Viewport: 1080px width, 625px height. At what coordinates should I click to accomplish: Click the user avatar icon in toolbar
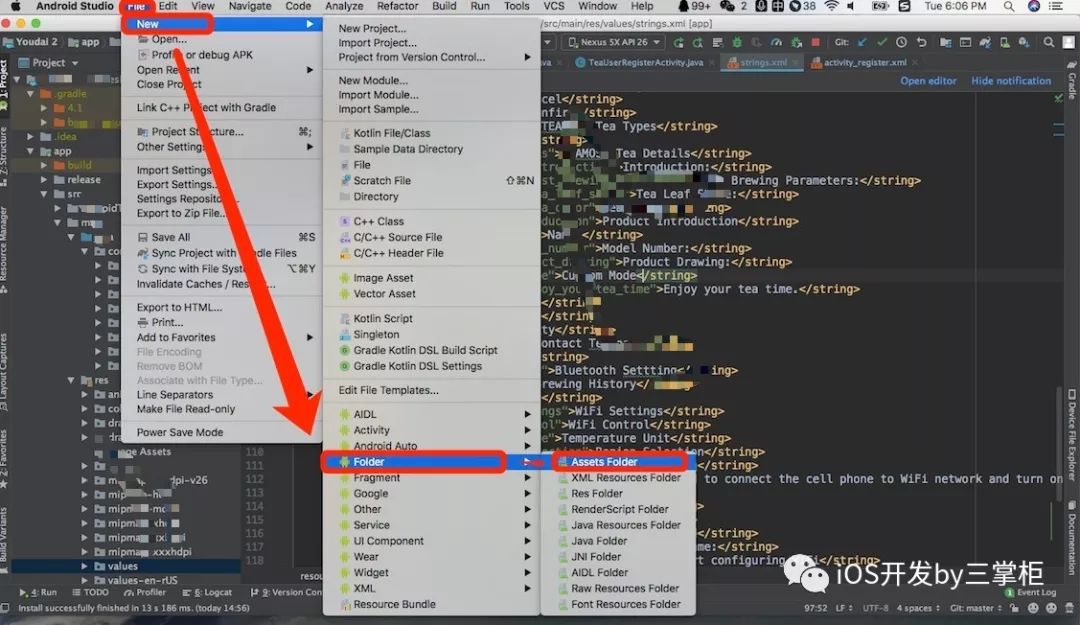[1069, 42]
